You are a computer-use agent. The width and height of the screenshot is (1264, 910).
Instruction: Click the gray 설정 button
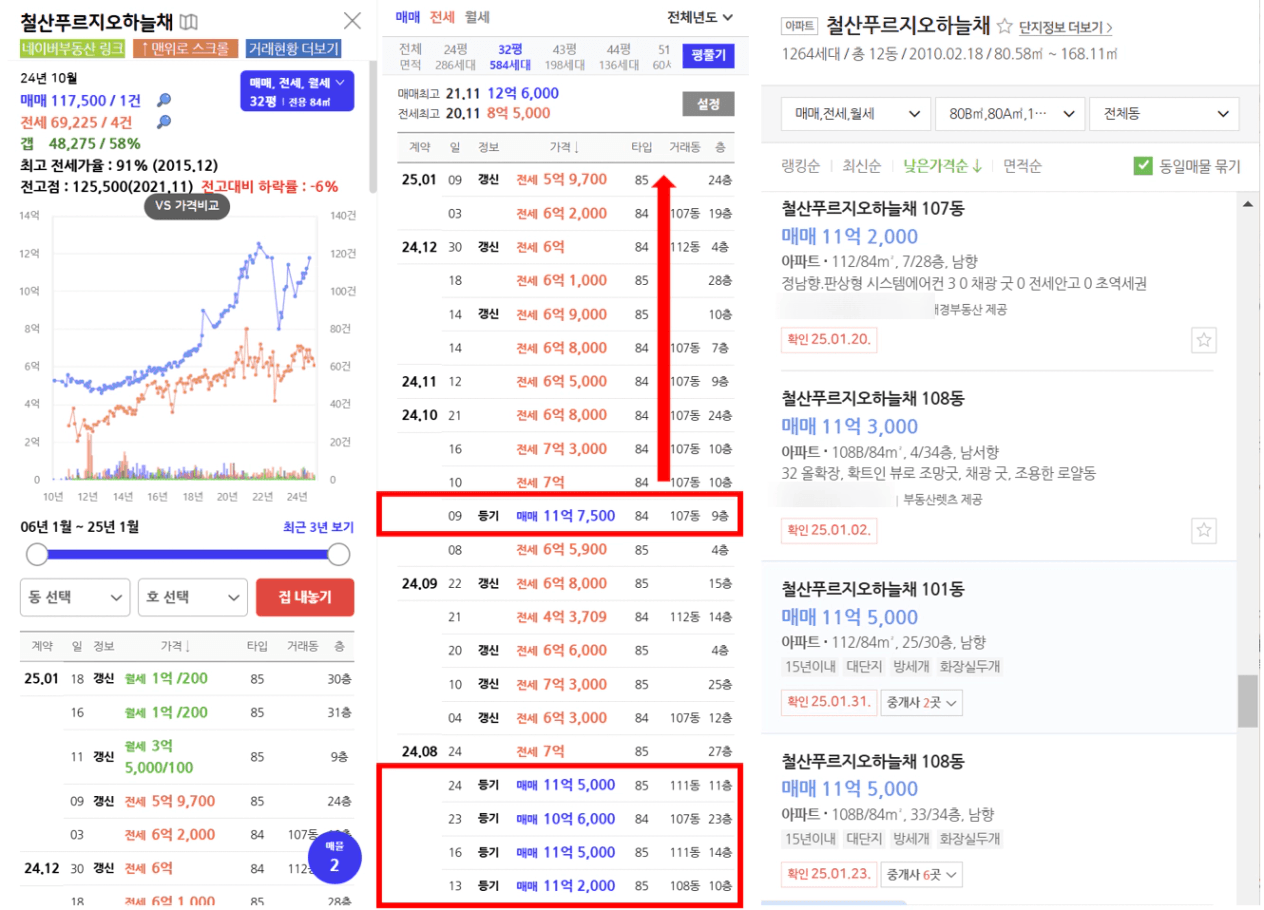click(x=708, y=103)
